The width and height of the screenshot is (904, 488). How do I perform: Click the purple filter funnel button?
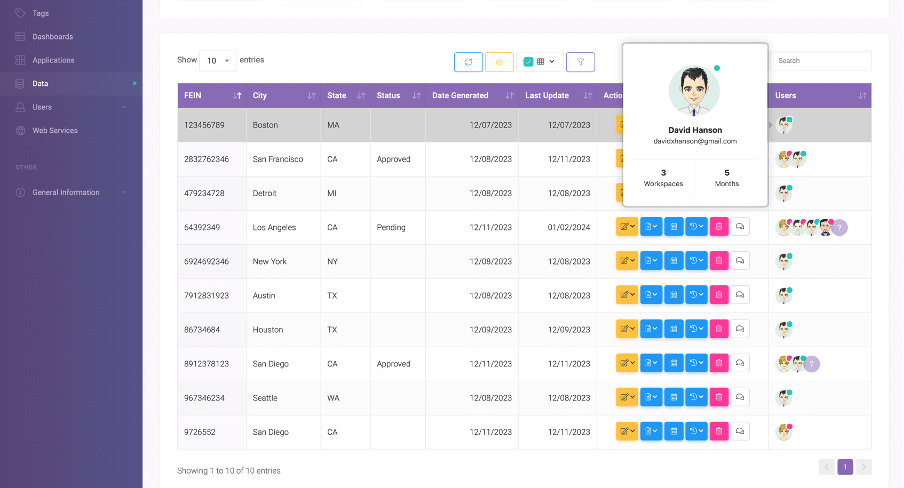coord(580,62)
